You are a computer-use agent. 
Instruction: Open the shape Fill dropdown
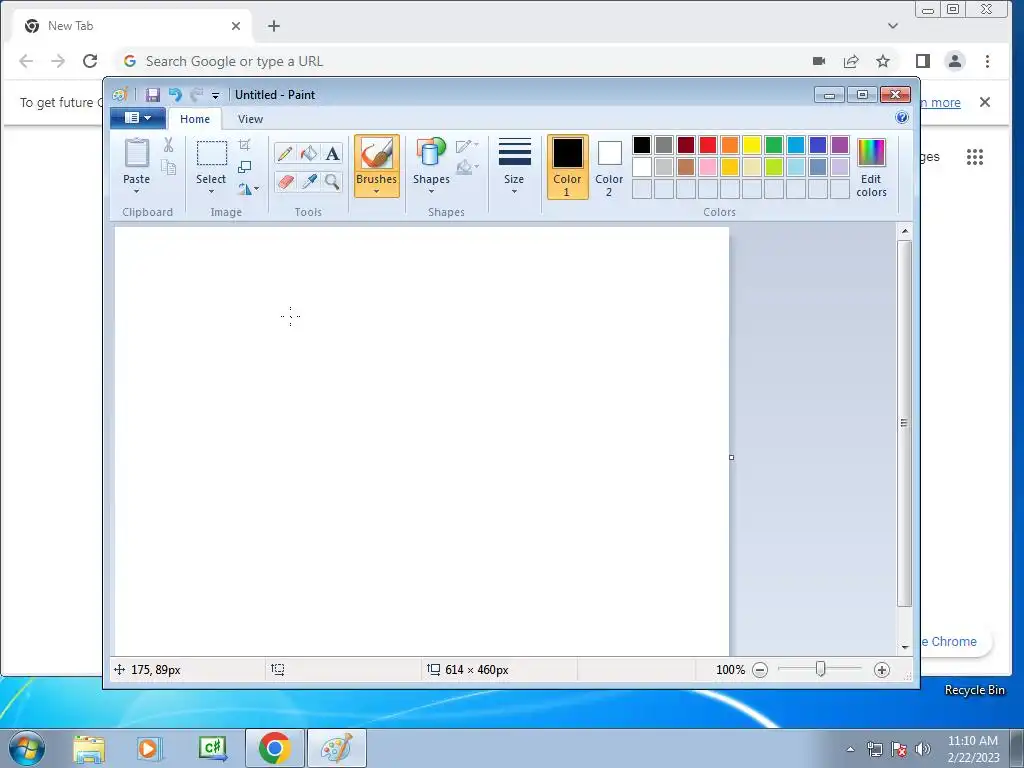tap(468, 167)
